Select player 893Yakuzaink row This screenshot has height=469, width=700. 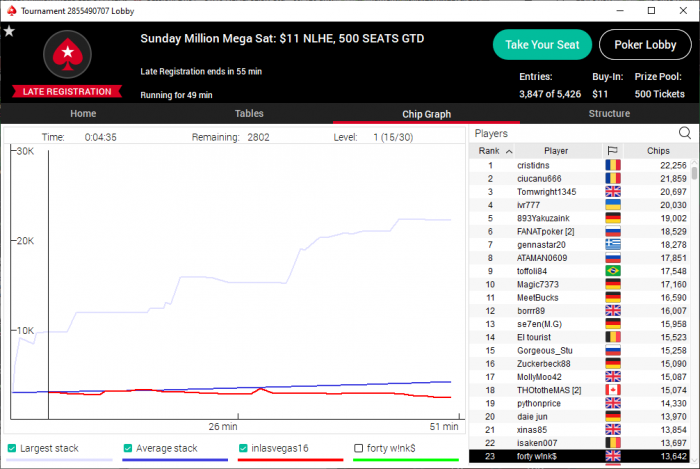coord(579,218)
